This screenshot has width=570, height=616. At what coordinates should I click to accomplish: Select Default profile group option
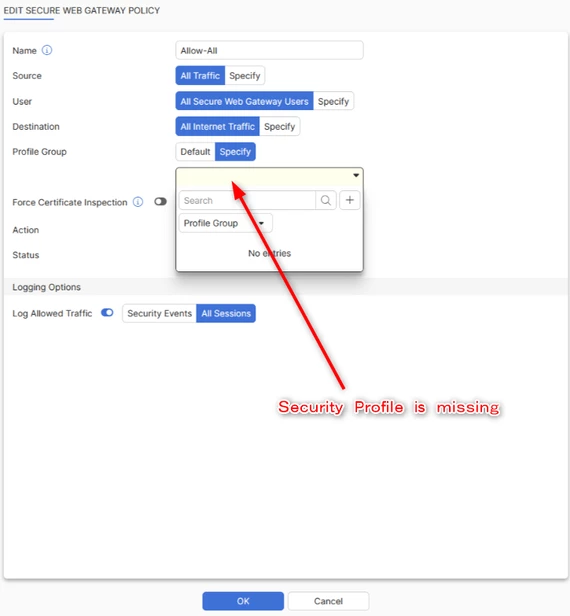[x=195, y=152]
